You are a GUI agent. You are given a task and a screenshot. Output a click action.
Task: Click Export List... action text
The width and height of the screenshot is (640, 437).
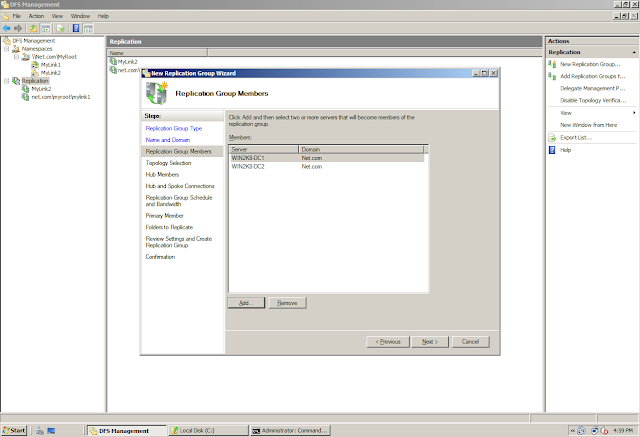[x=576, y=138]
